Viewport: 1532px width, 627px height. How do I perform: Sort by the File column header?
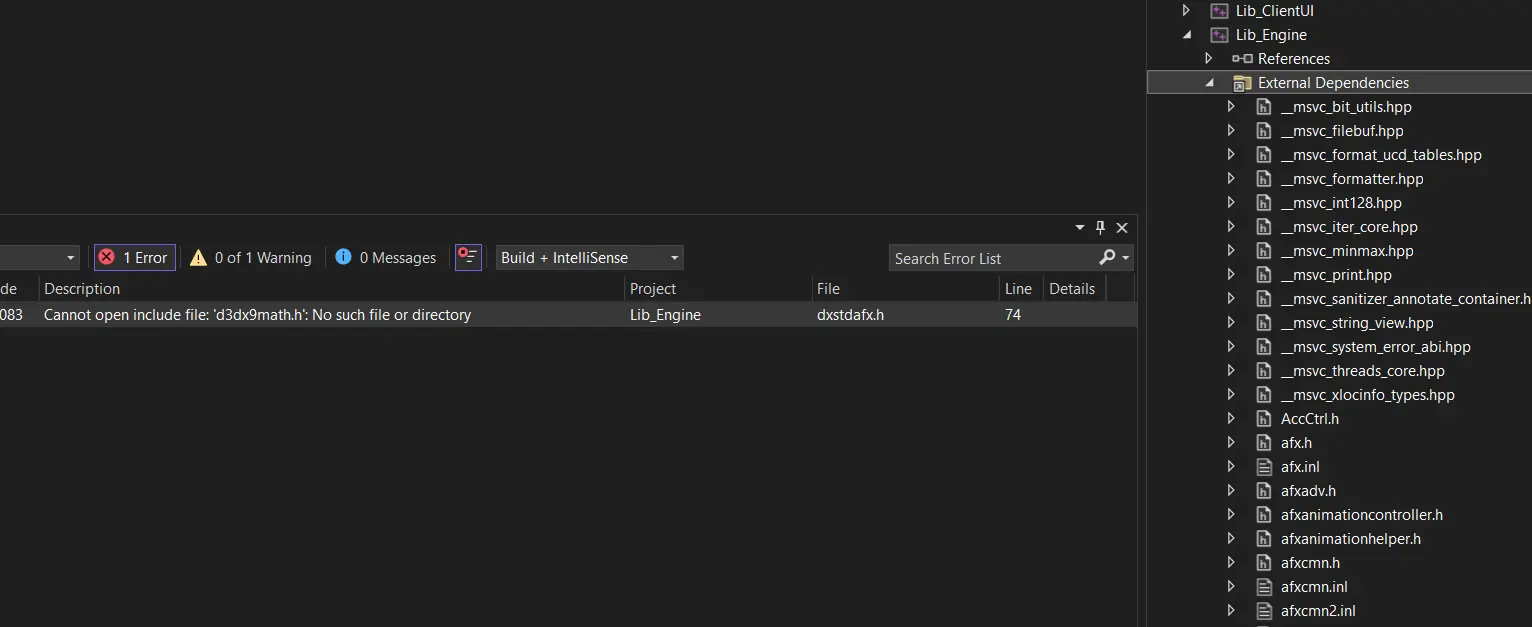click(905, 289)
